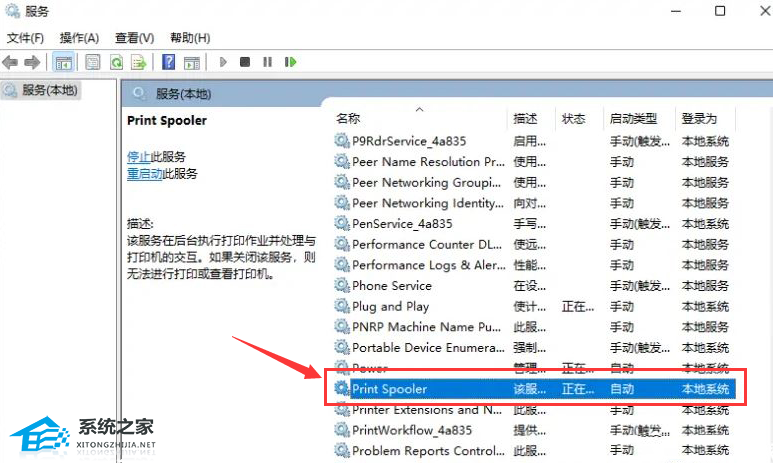The width and height of the screenshot is (773, 463).
Task: Select the Peer Networking Identity... service
Action: pyautogui.click(x=428, y=203)
